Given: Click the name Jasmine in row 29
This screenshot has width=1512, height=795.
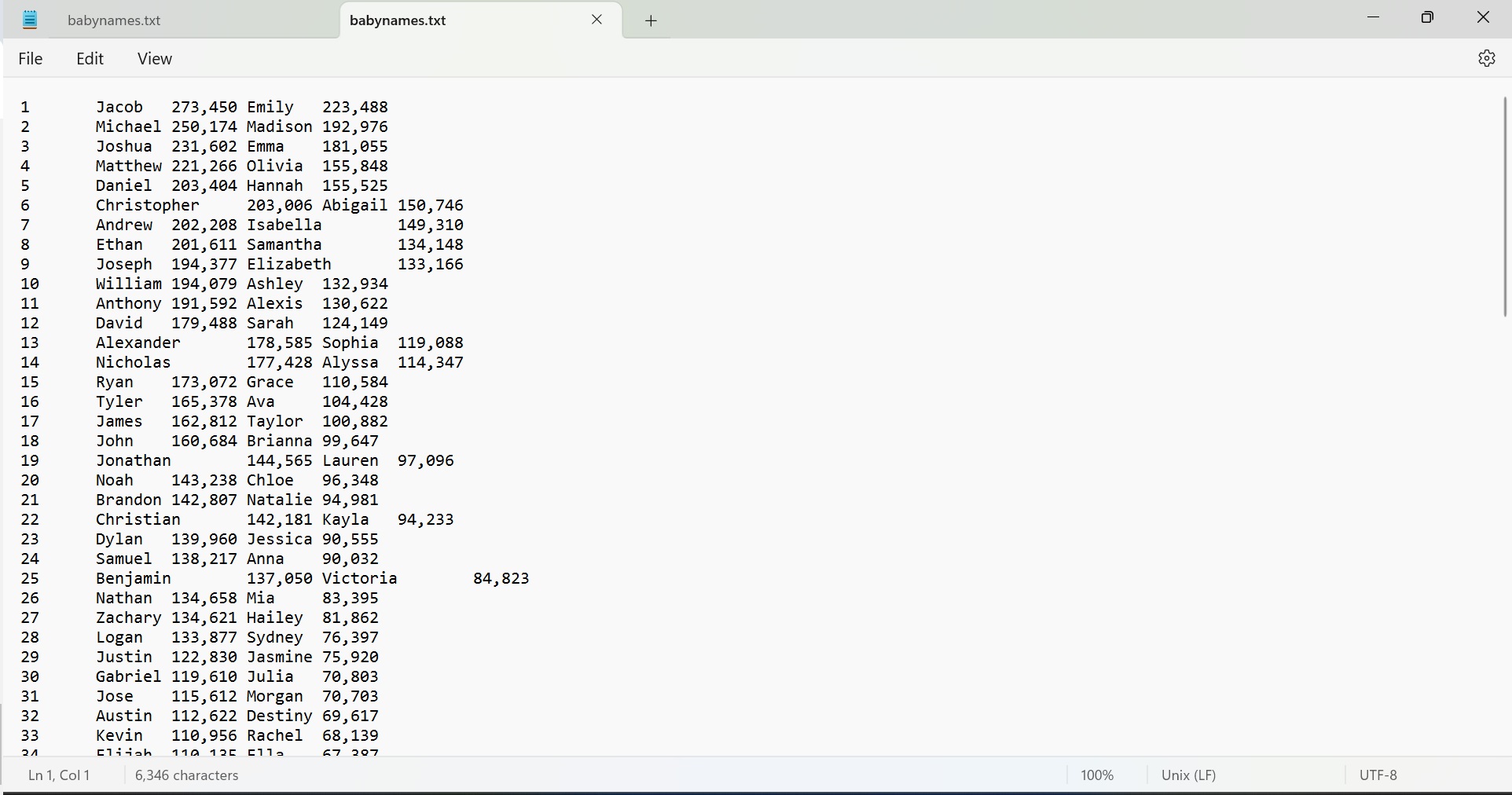Looking at the screenshot, I should point(280,657).
